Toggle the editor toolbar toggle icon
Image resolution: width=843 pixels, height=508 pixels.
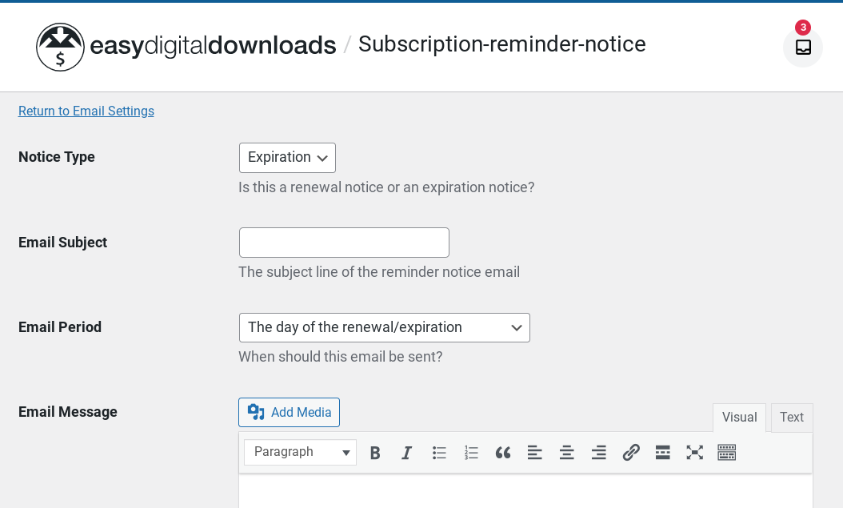(726, 453)
